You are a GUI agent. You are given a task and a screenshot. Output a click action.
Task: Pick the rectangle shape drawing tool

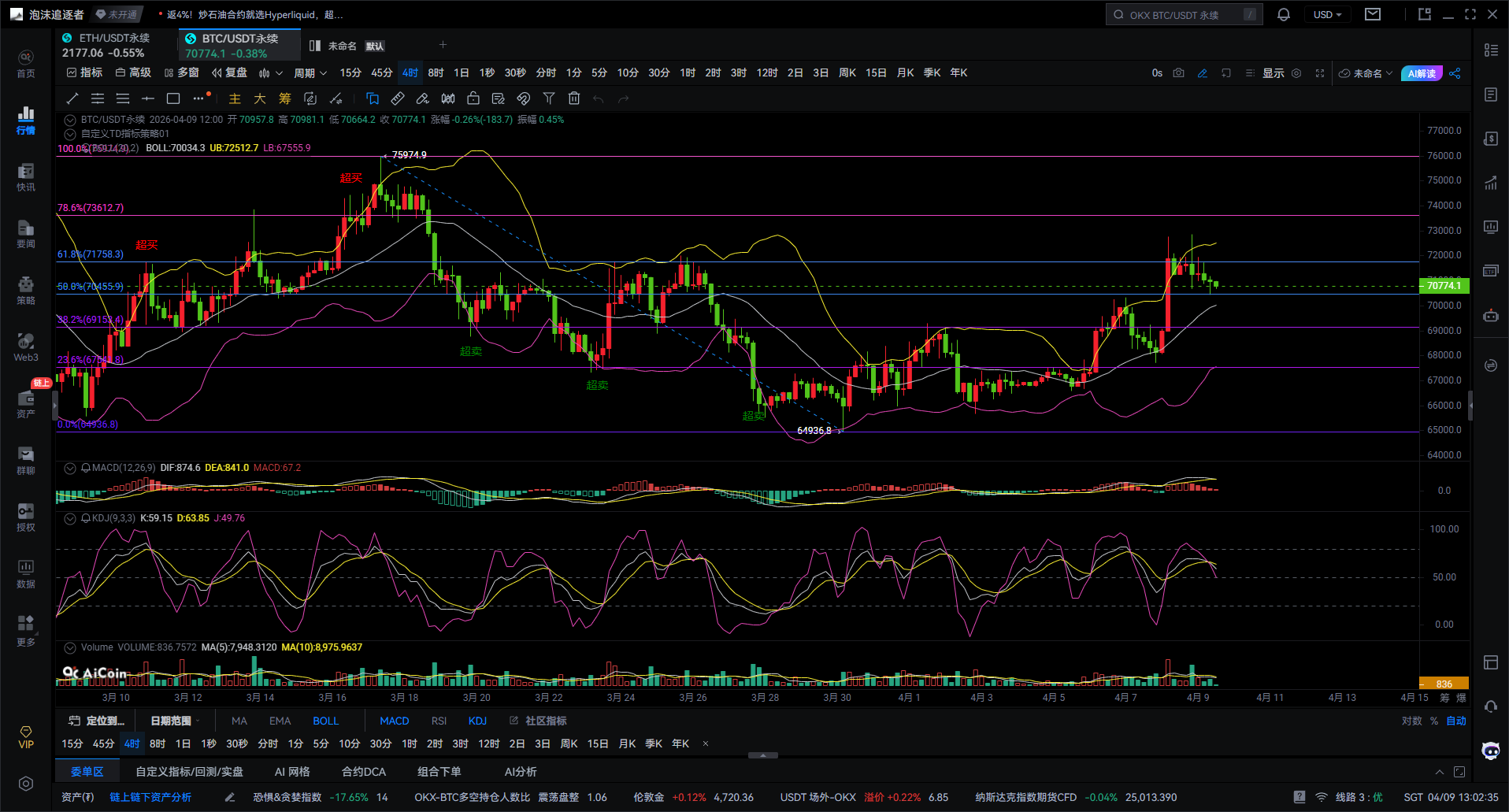(173, 98)
